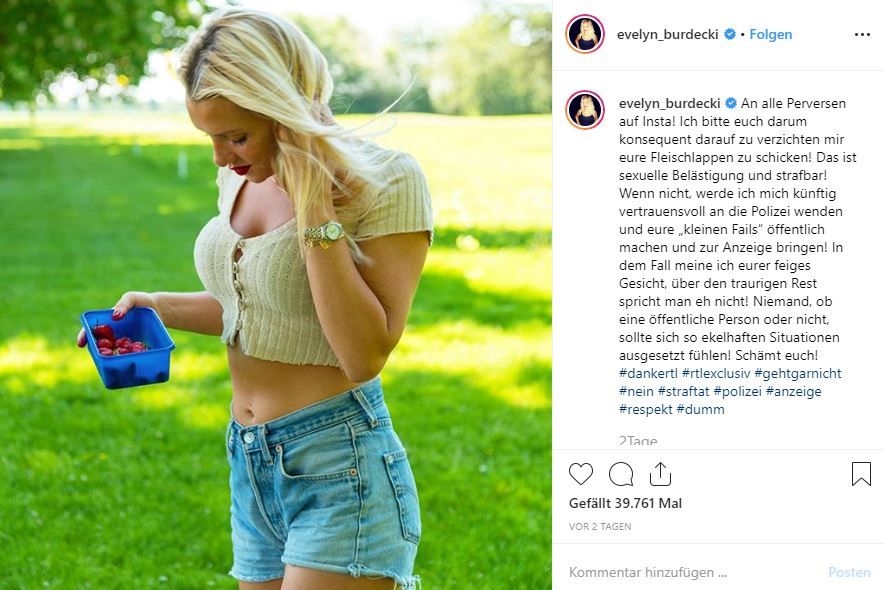Open the #respekt hashtag
This screenshot has width=884, height=590.
646,409
